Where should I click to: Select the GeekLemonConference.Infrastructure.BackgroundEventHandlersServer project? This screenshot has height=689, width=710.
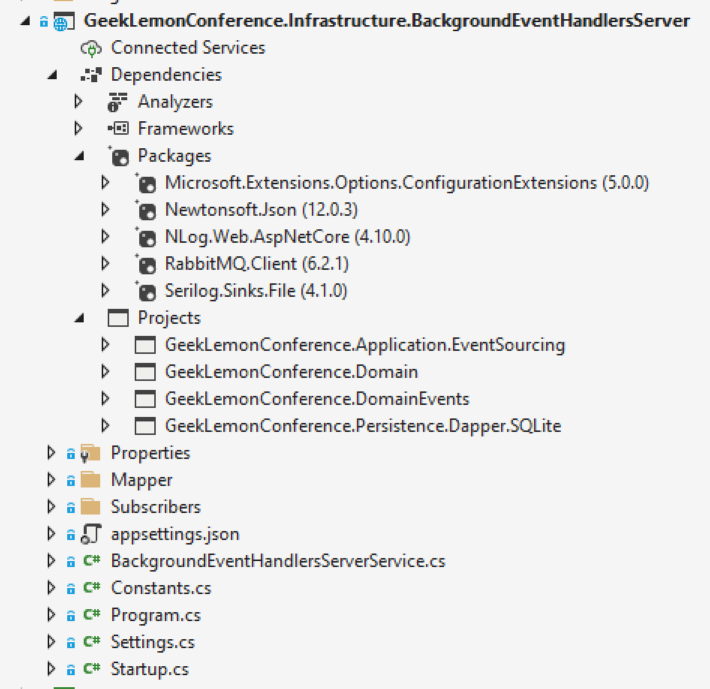[387, 21]
